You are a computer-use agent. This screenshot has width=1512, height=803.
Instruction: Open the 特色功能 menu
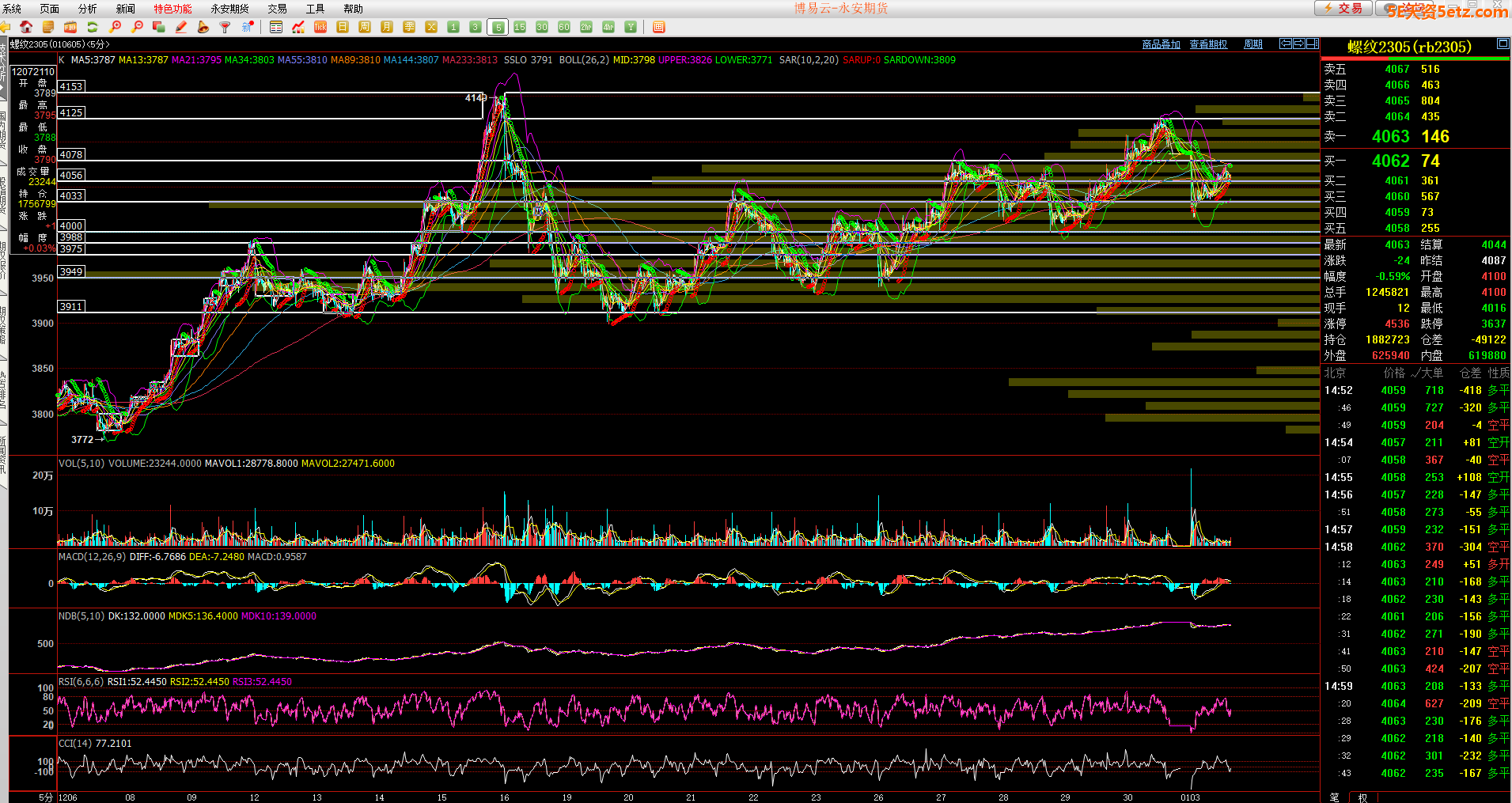tap(172, 9)
